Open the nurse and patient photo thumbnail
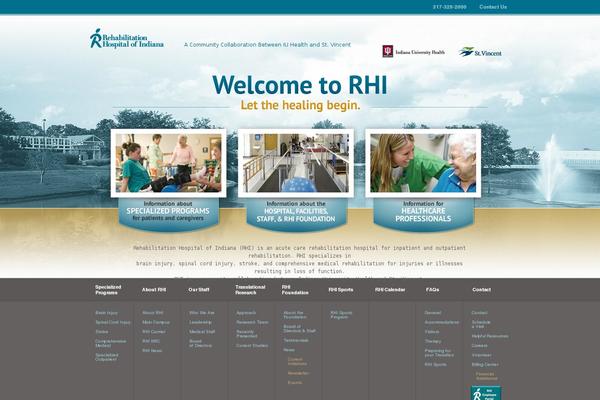The image size is (600, 400). pos(423,163)
